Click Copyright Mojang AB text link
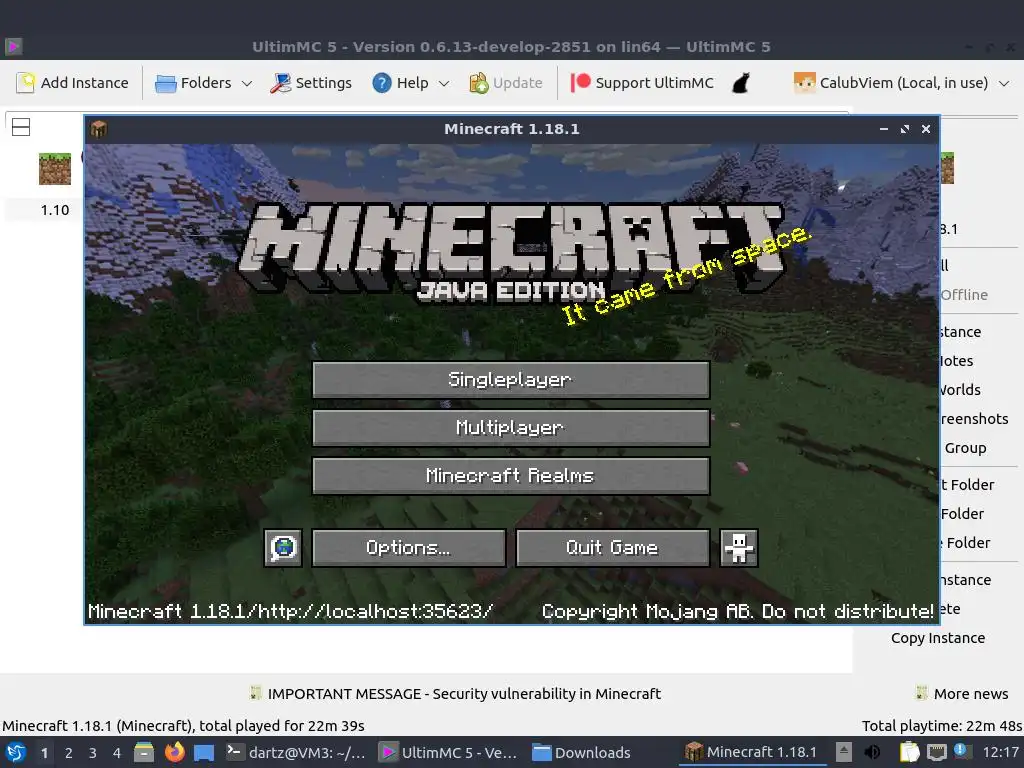 pos(737,611)
